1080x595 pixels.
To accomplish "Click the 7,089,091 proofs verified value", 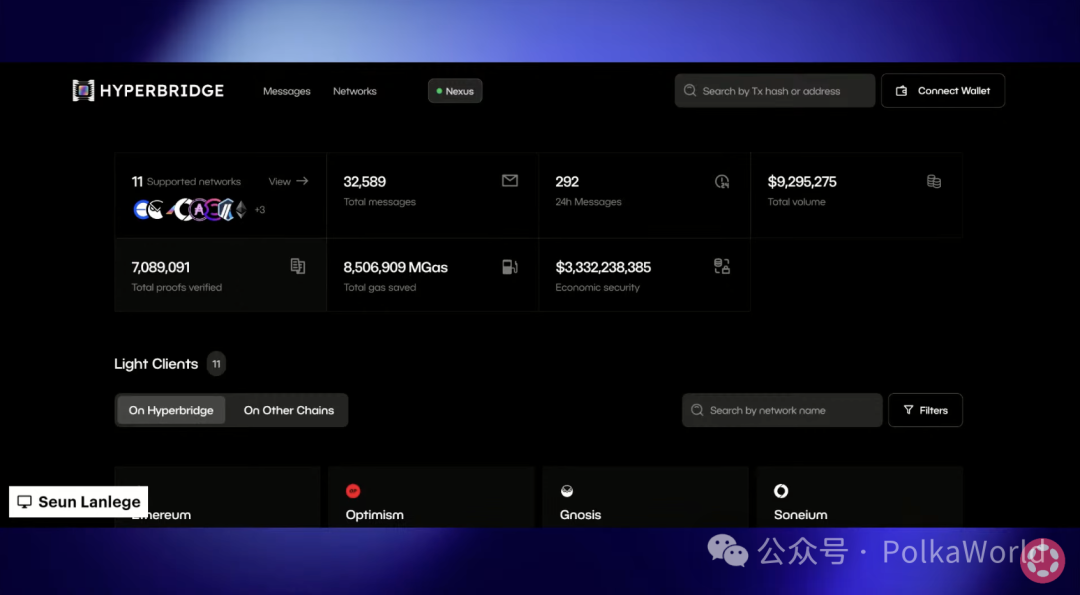I will [160, 267].
